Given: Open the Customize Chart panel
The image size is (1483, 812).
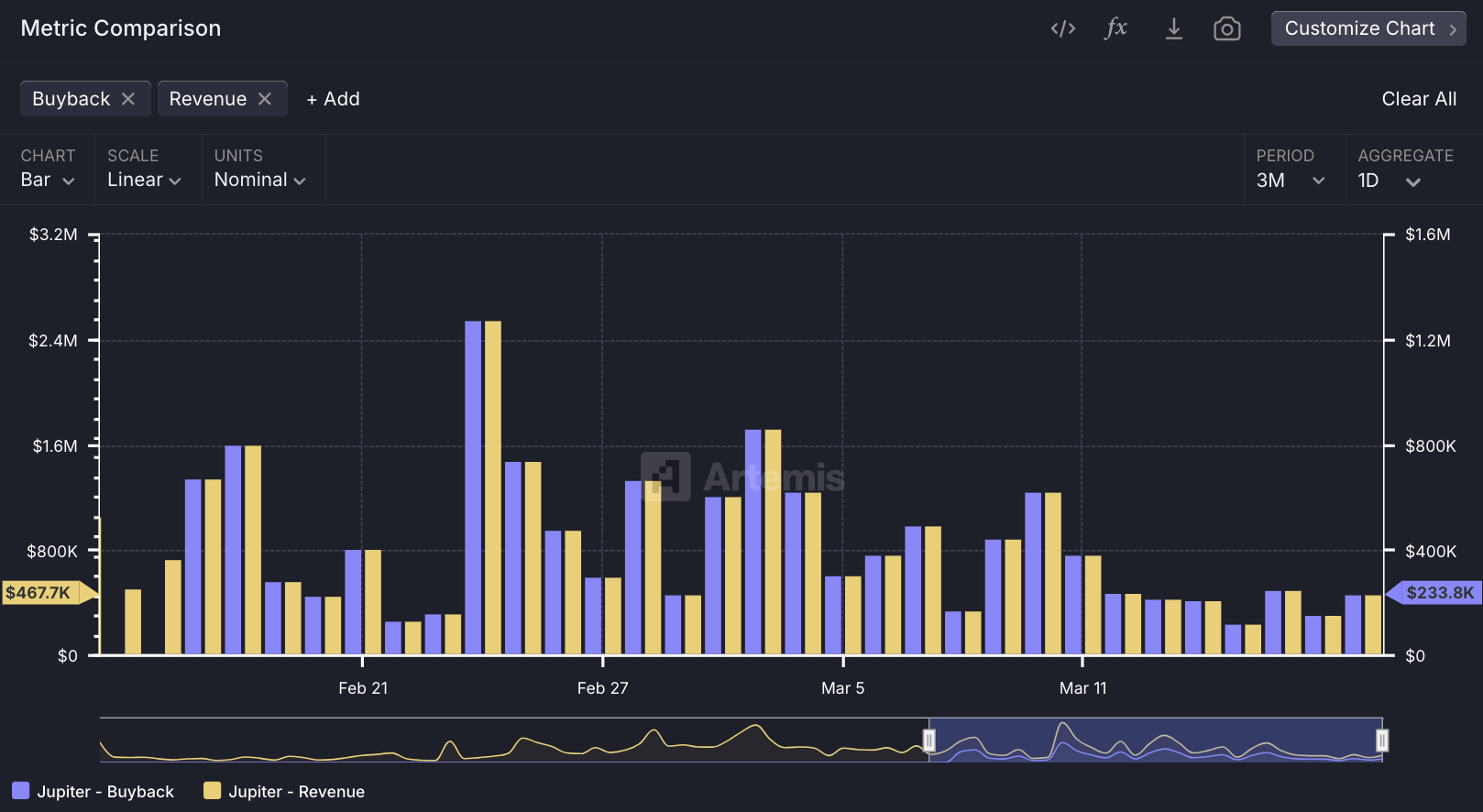Looking at the screenshot, I should pyautogui.click(x=1368, y=28).
